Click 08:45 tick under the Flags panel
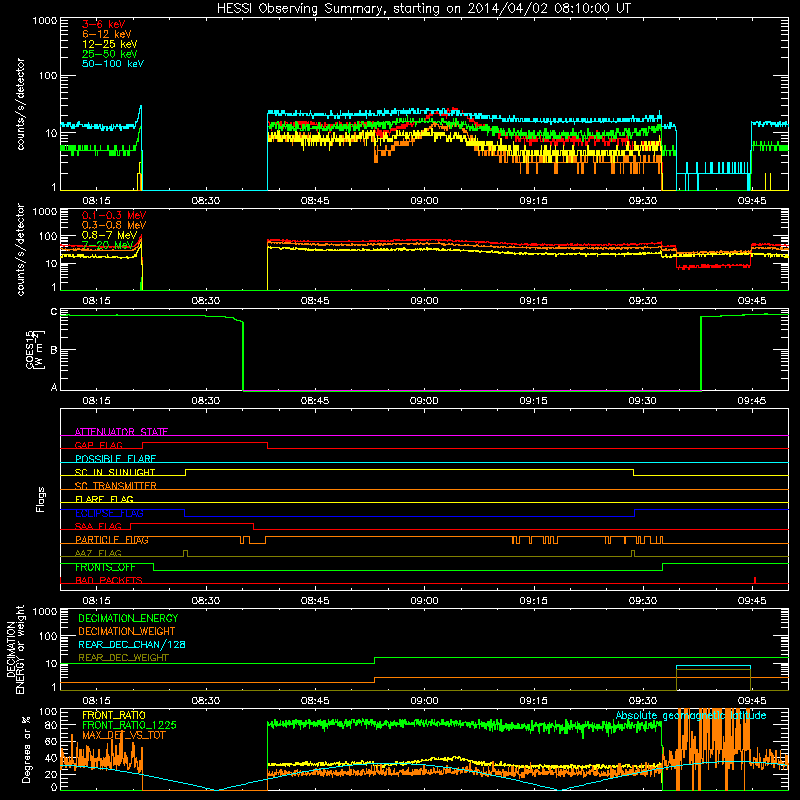The image size is (800, 800). click(x=315, y=601)
